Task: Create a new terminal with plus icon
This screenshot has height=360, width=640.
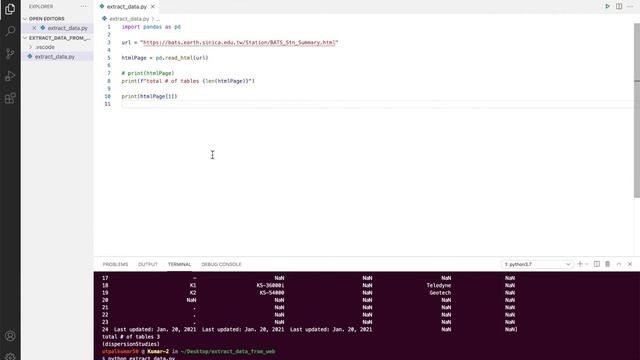Action: click(x=580, y=264)
